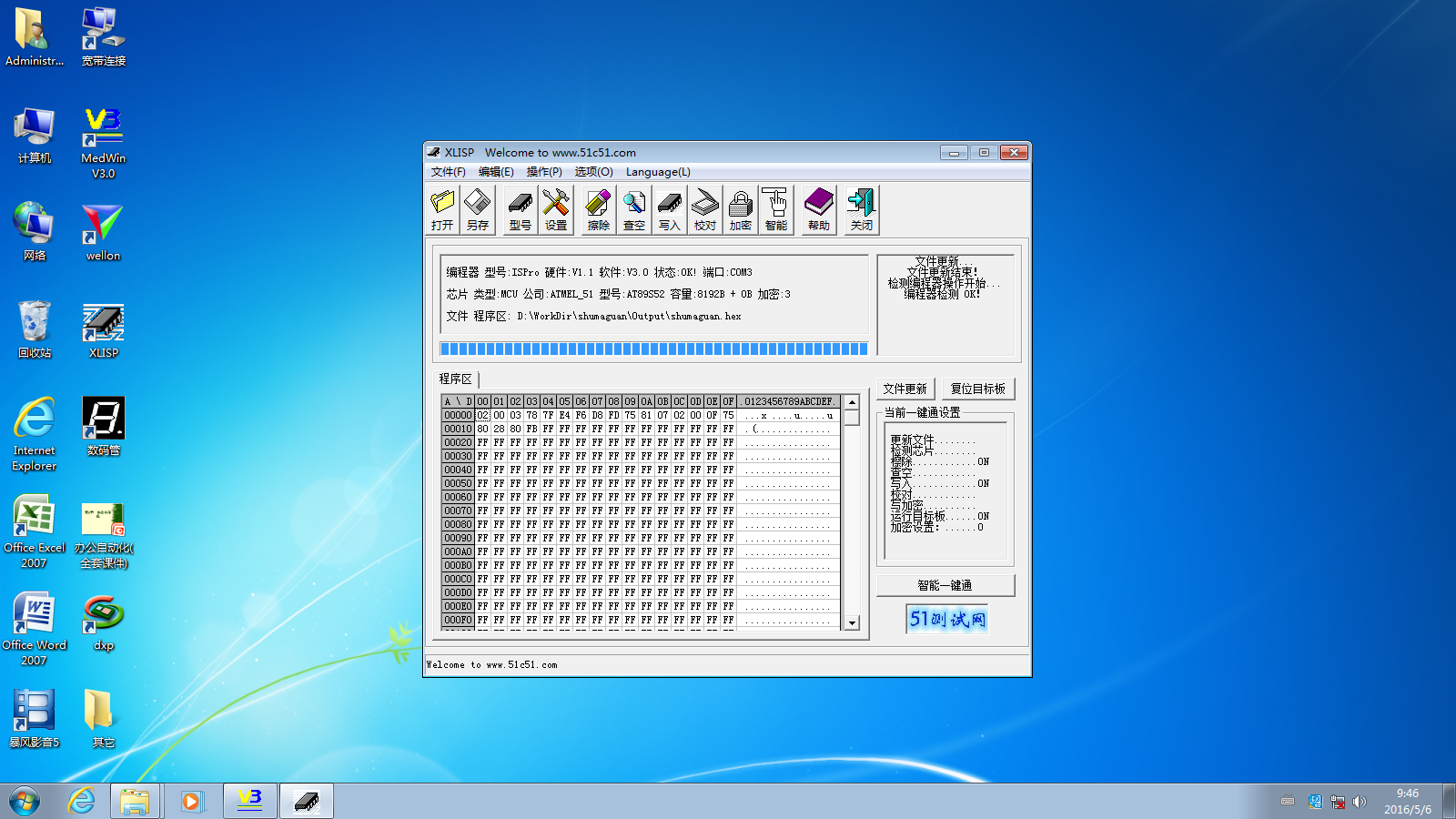The width and height of the screenshot is (1456, 819).
Task: Click the programmer info line showing 端口:COM3
Action: (599, 272)
